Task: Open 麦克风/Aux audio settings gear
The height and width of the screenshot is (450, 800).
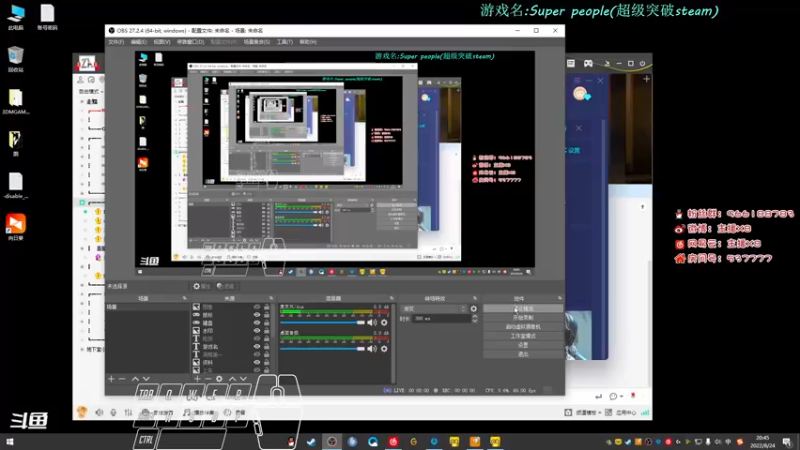Action: tap(384, 322)
